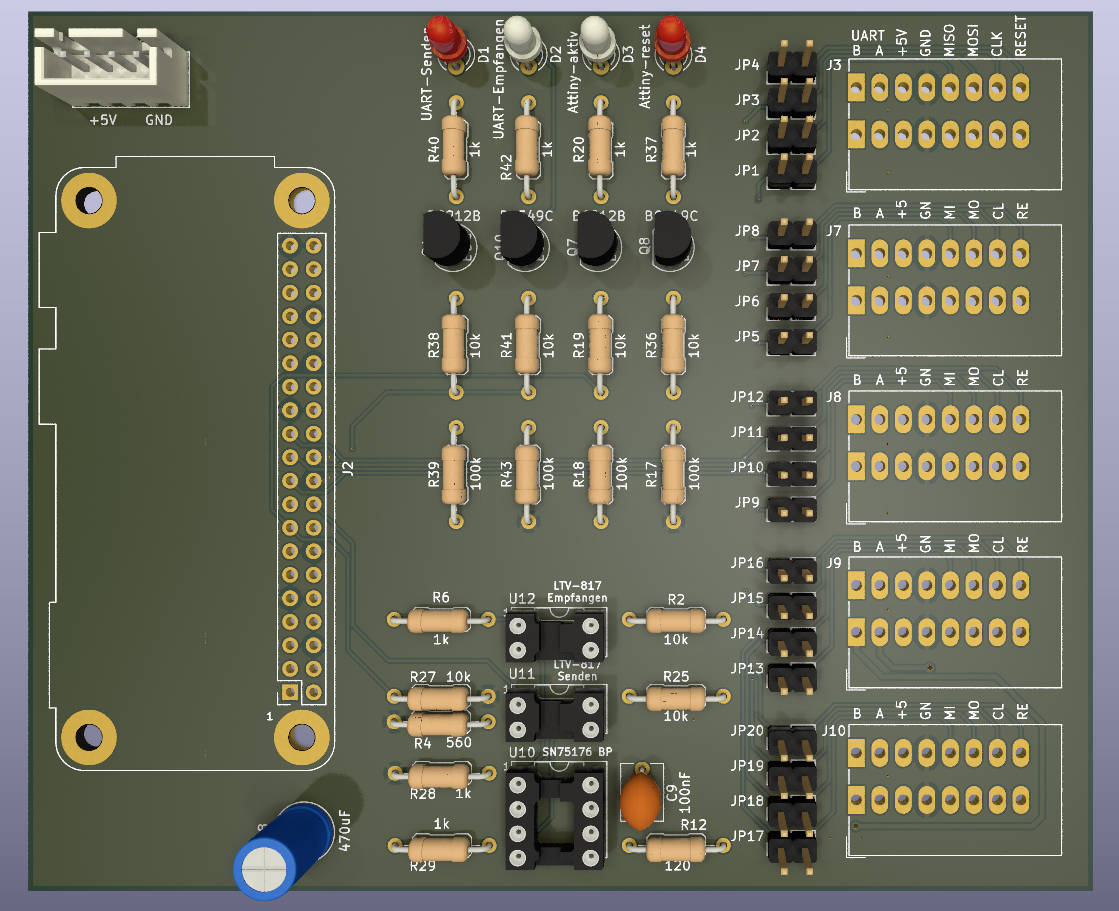1119x911 pixels.
Task: Click the 100k resistor R39
Action: pos(455,474)
